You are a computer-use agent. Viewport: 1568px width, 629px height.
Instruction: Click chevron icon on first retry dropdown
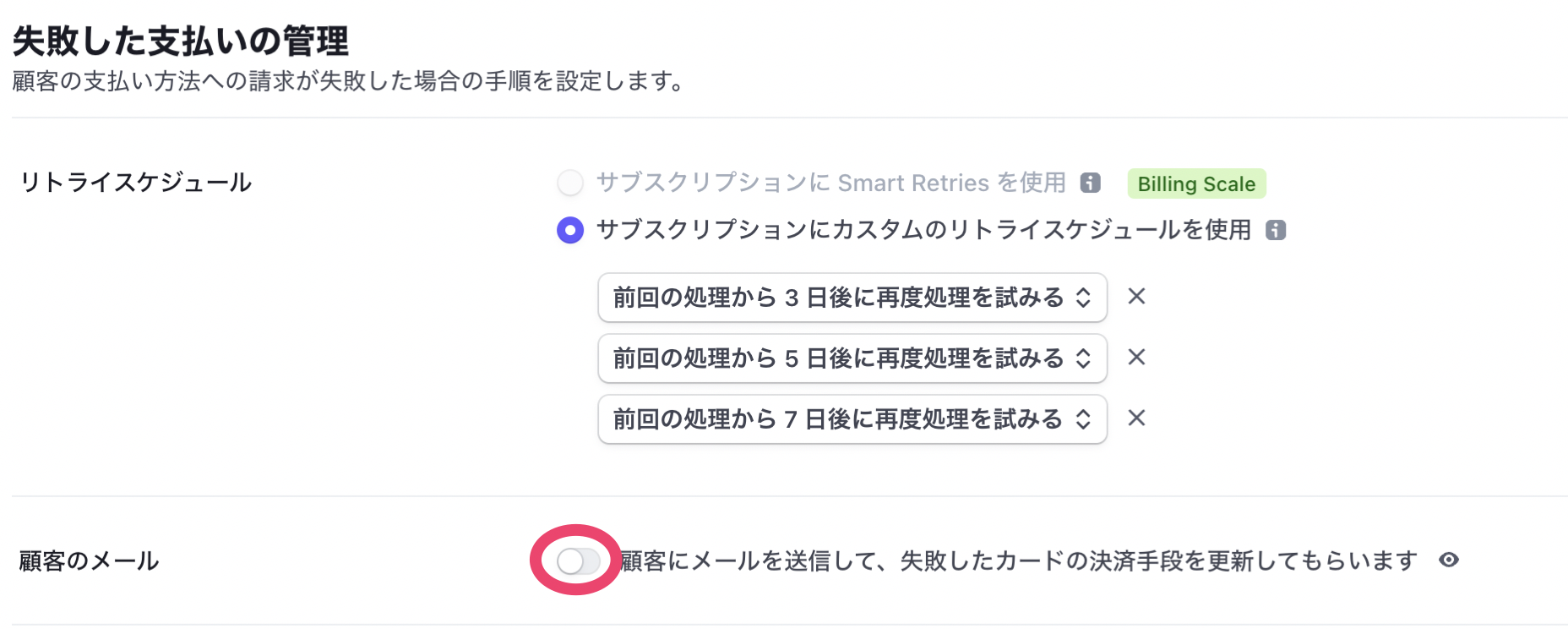[1084, 297]
